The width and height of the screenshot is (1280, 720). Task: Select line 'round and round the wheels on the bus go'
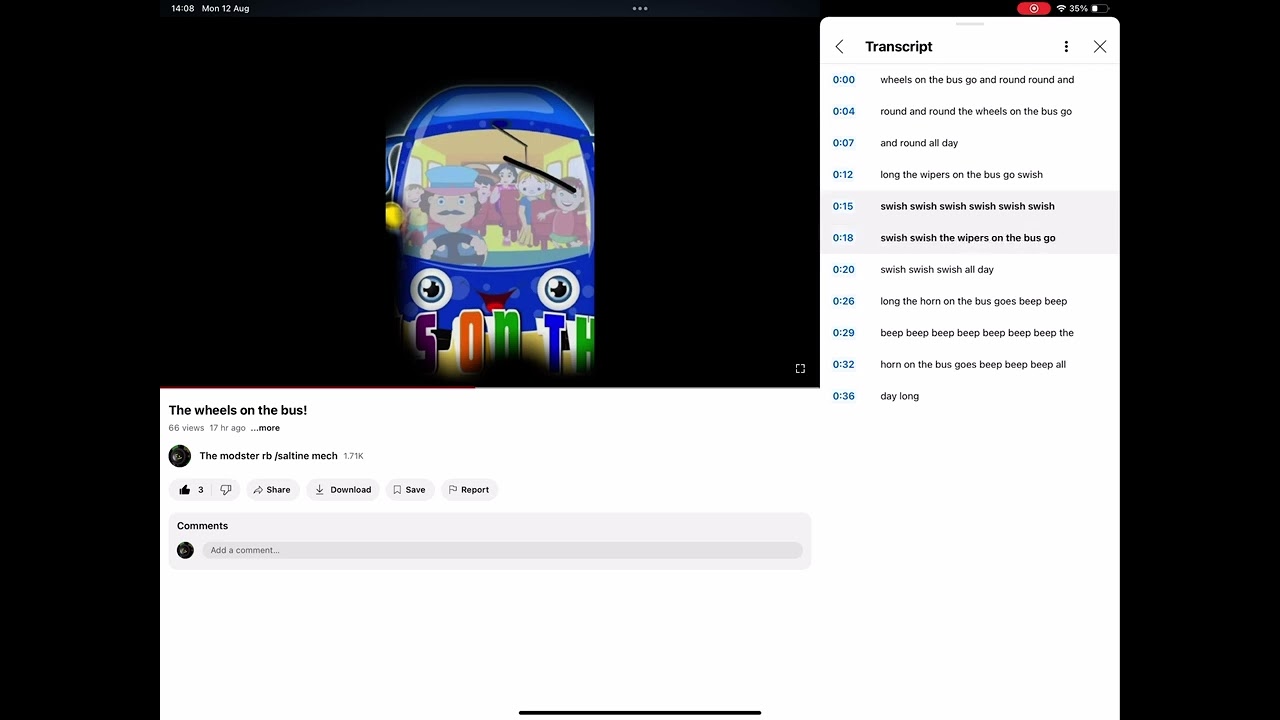click(x=976, y=111)
